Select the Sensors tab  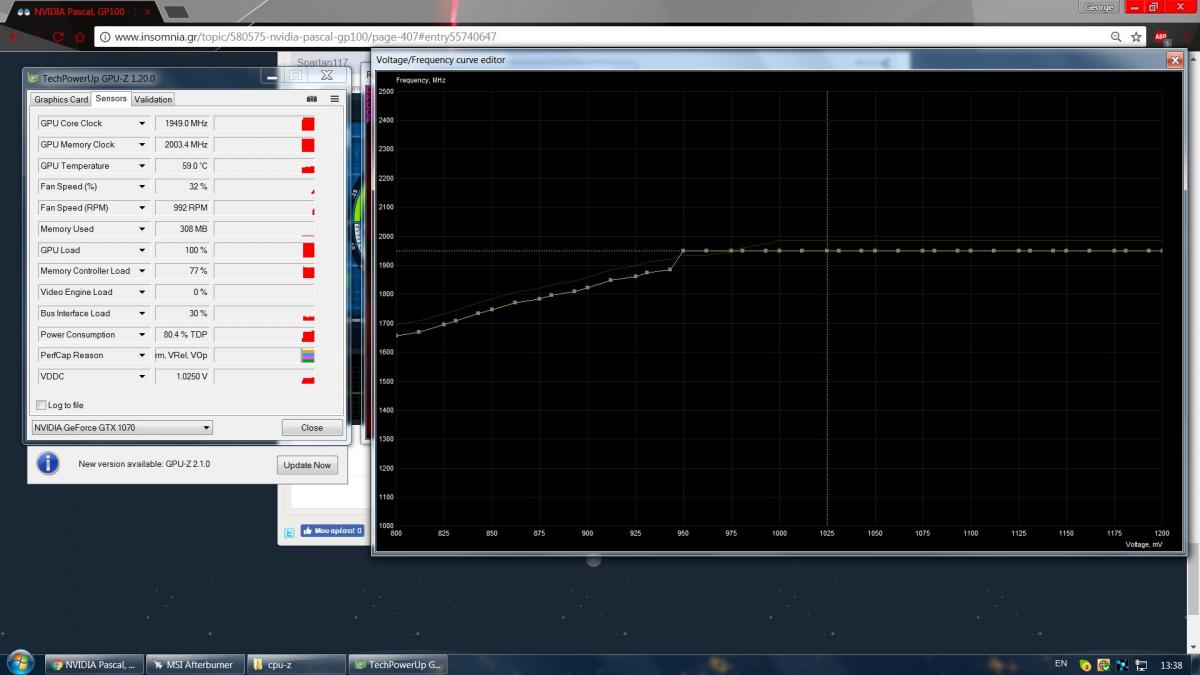coord(111,98)
